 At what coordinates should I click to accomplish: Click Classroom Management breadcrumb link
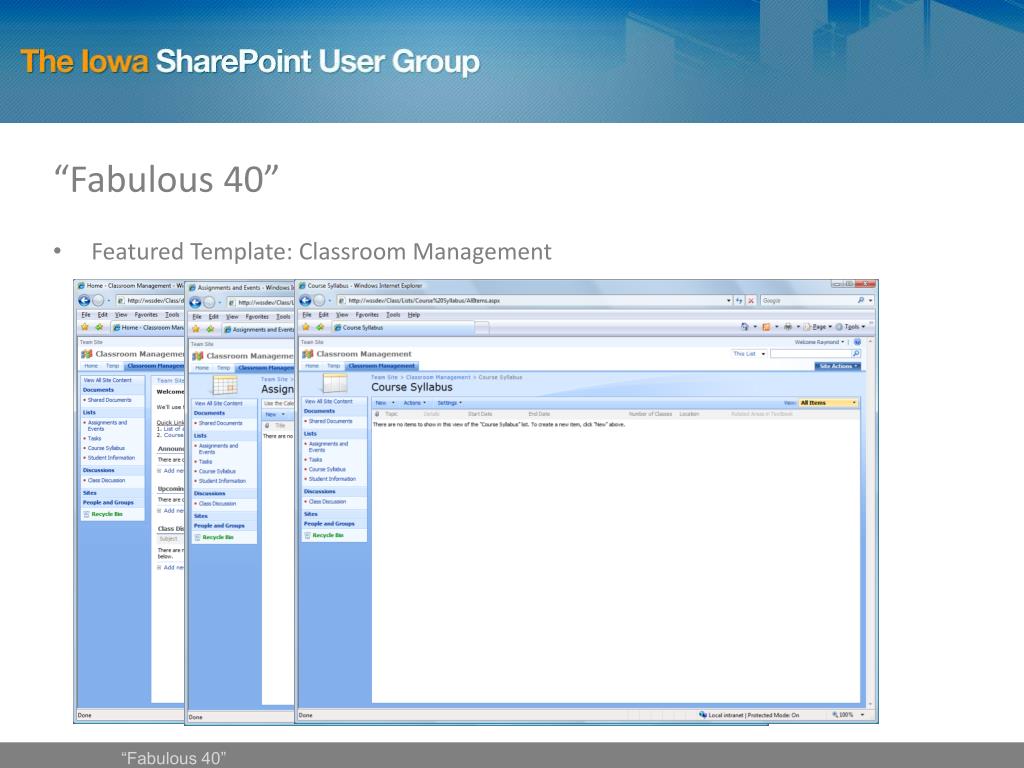coord(438,377)
